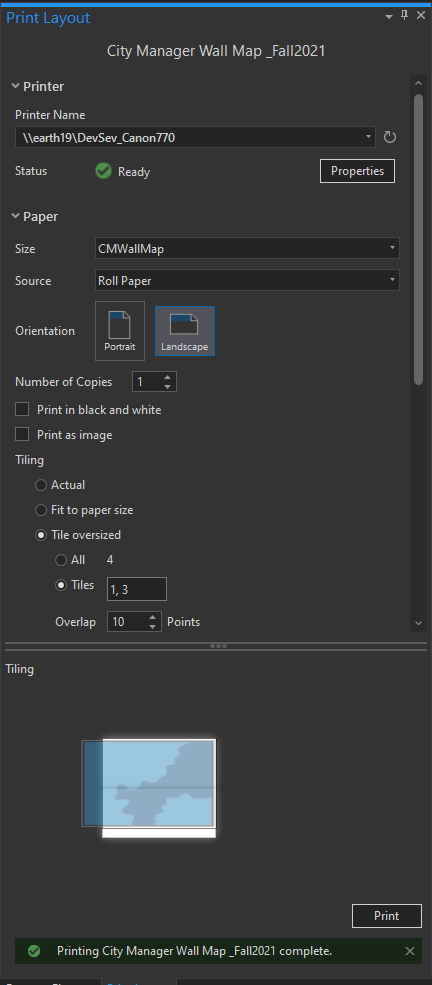Viewport: 432px width, 985px height.
Task: Click the green Ready status icon
Action: (104, 171)
